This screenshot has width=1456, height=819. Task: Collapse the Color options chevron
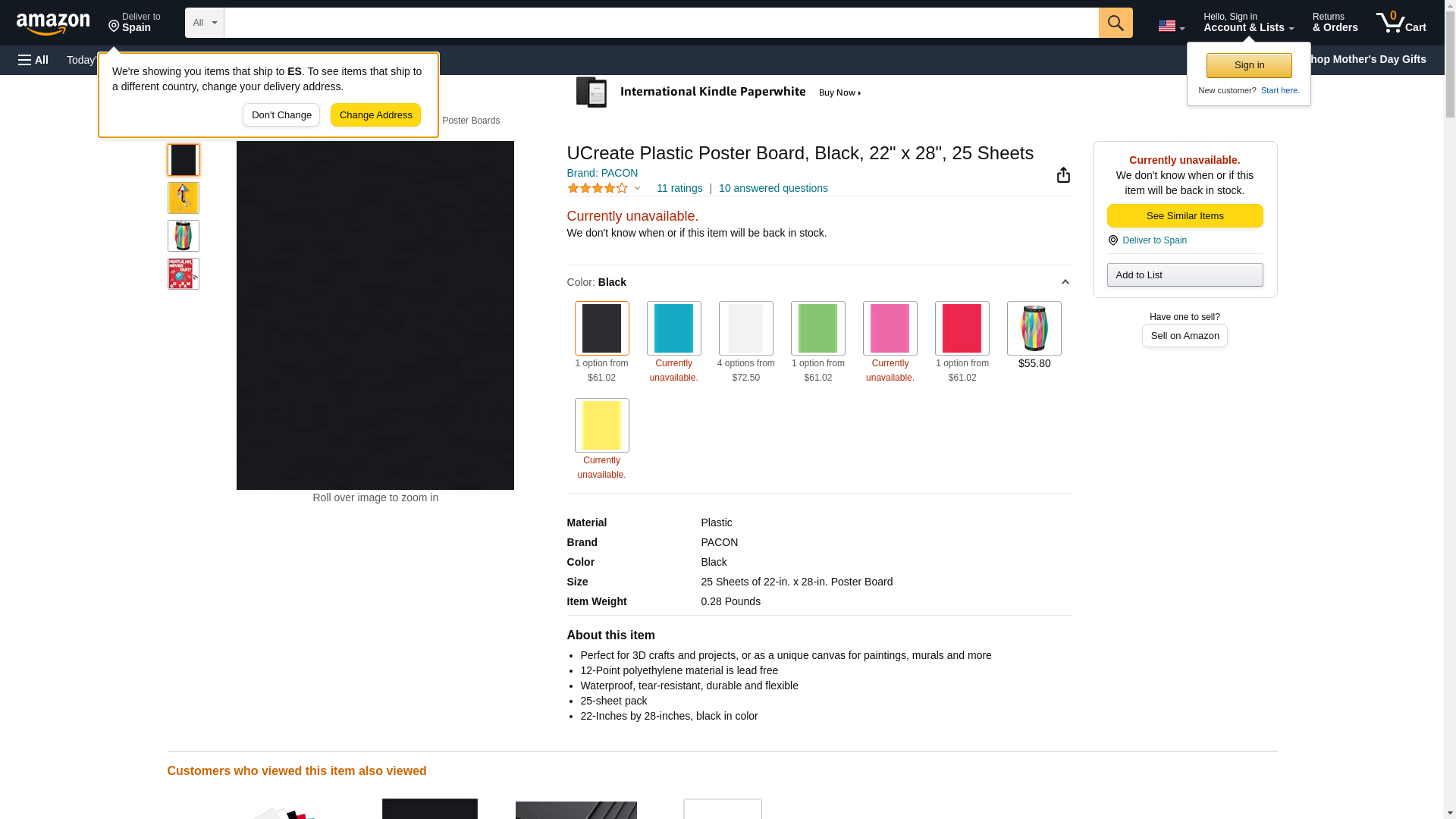click(1065, 282)
